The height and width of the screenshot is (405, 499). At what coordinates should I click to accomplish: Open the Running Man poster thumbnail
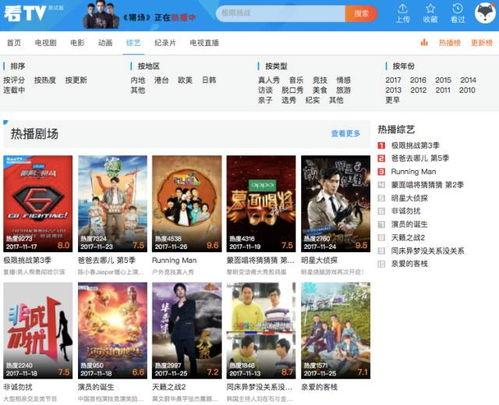tap(187, 203)
